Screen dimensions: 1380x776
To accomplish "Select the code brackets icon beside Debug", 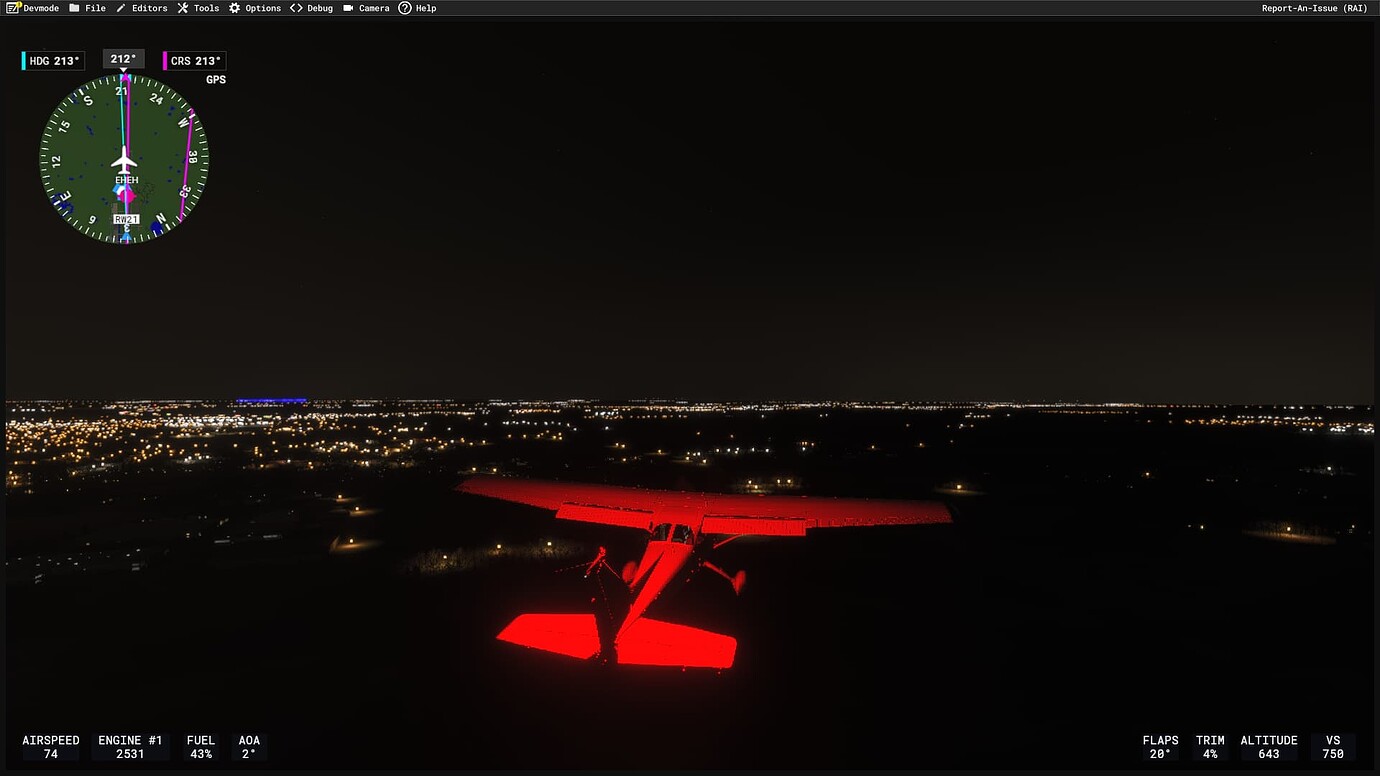I will [x=294, y=7].
